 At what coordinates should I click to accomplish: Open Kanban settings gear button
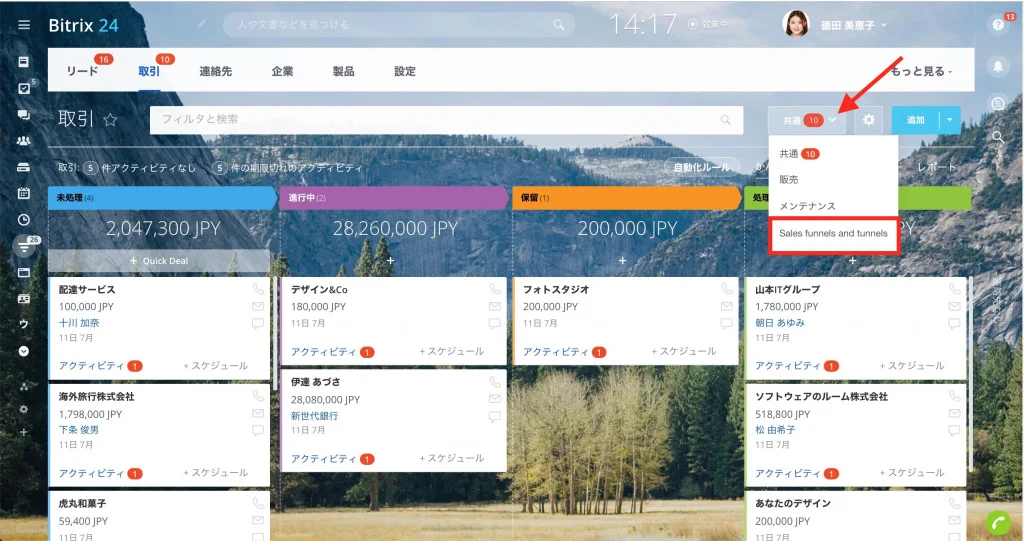pyautogui.click(x=868, y=120)
